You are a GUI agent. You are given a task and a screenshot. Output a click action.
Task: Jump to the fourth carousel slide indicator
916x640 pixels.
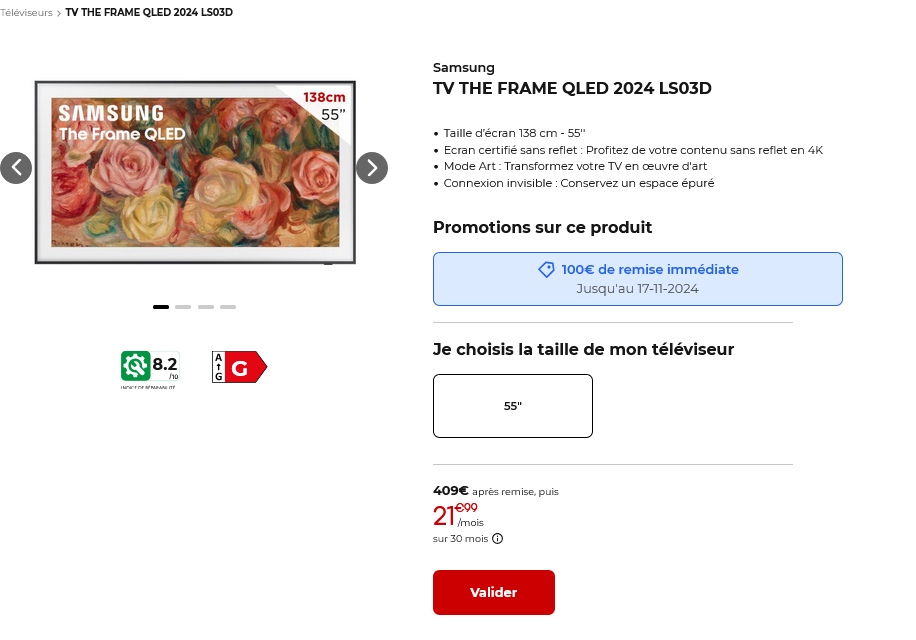pyautogui.click(x=228, y=307)
